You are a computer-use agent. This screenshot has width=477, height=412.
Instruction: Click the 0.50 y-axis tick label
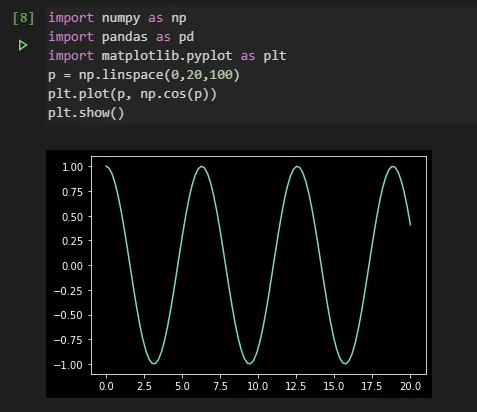(x=73, y=217)
